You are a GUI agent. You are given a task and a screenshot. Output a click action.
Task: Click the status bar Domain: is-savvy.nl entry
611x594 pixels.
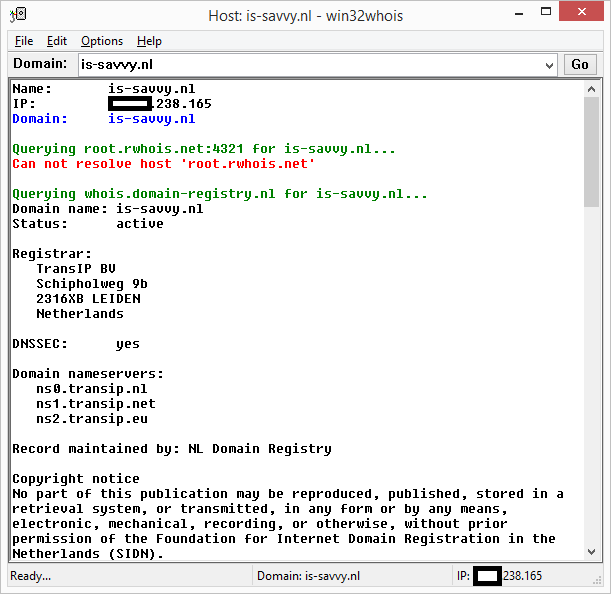click(308, 576)
